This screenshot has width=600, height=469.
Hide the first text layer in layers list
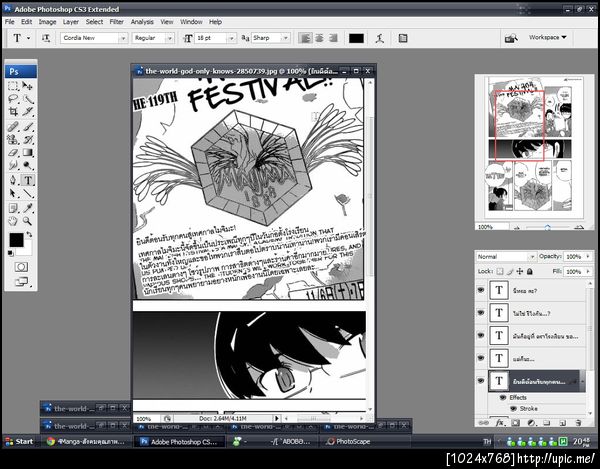481,290
